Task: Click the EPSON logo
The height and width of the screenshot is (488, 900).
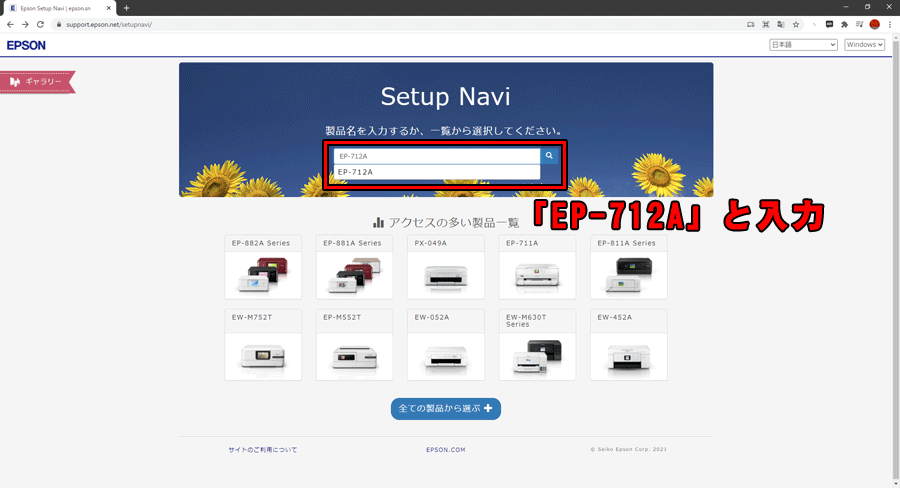Action: tap(26, 45)
